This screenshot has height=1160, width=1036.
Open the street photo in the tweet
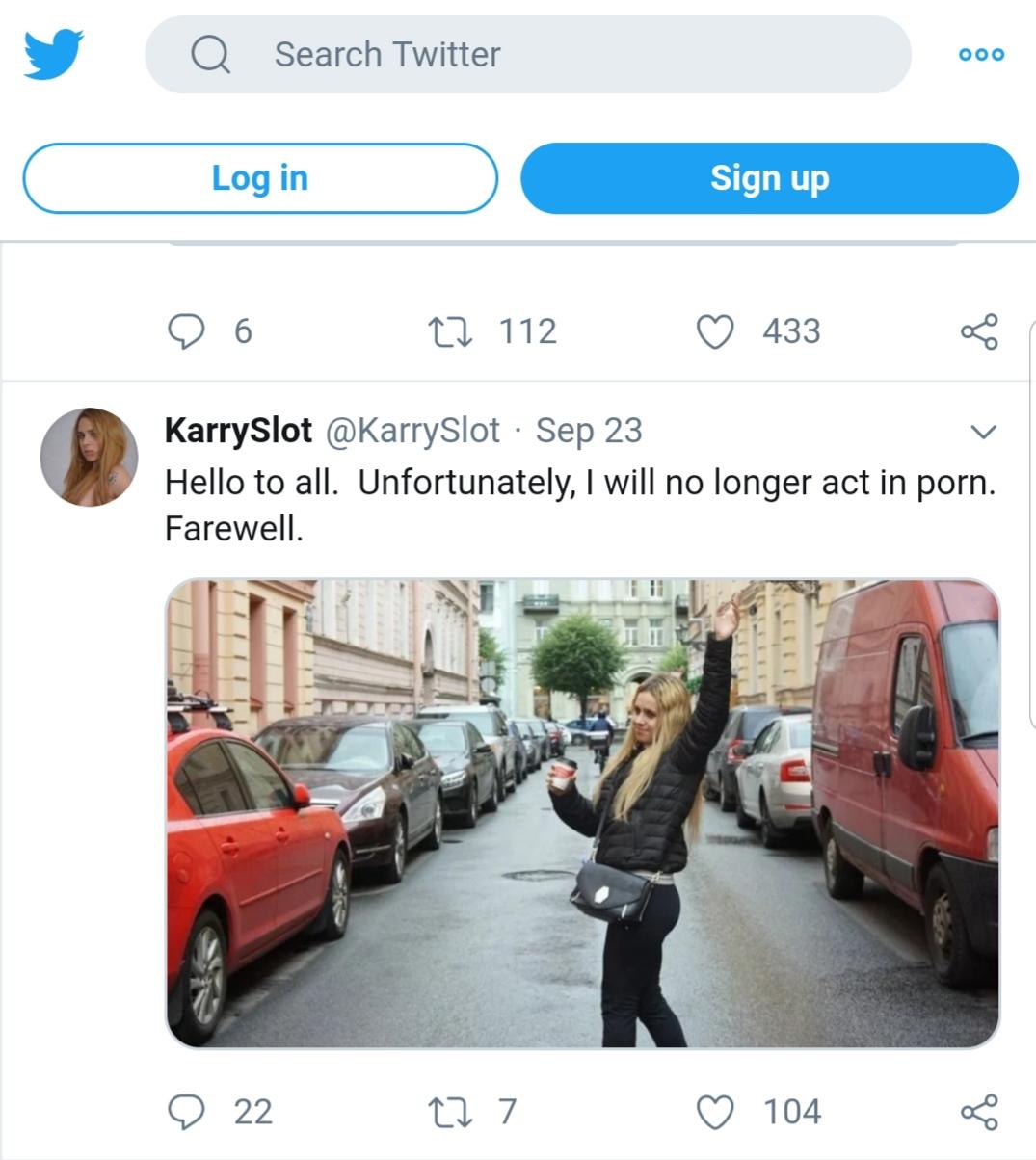[x=583, y=813]
